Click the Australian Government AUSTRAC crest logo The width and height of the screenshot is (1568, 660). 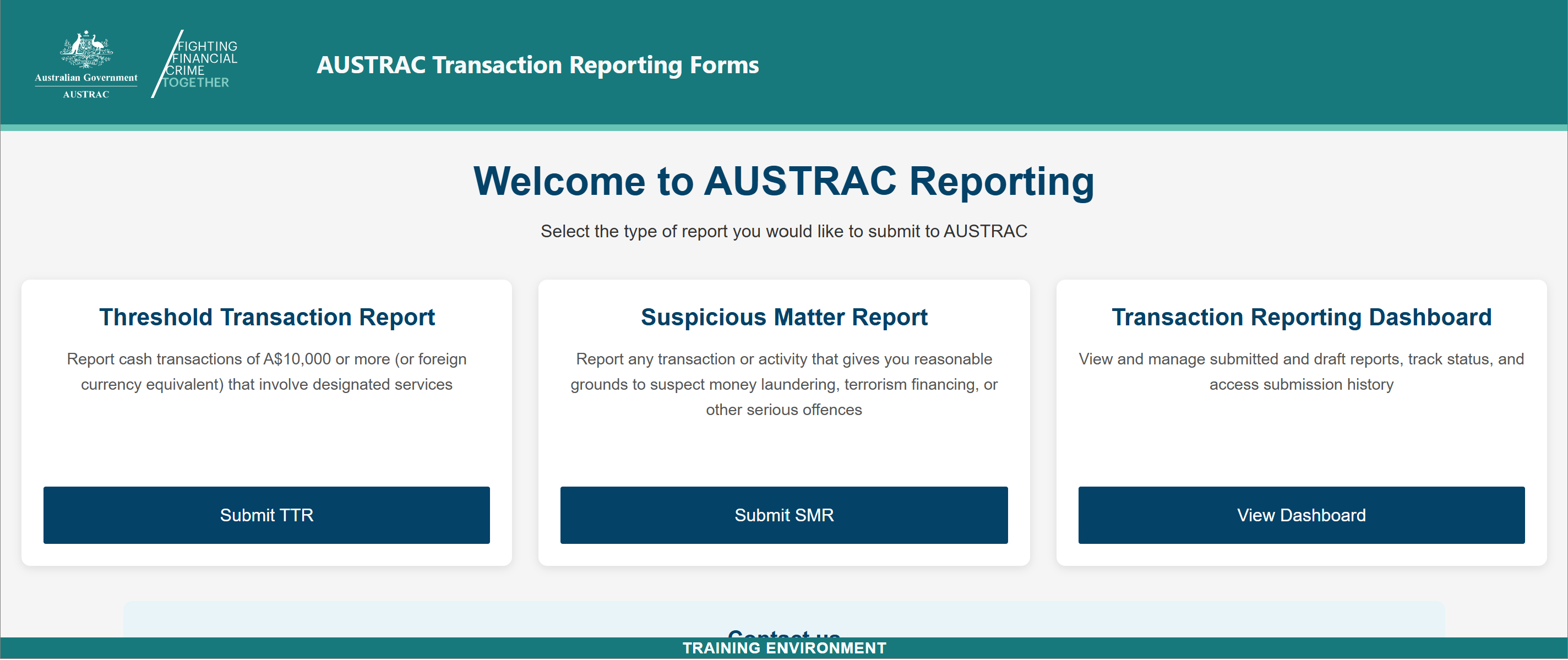click(x=86, y=64)
